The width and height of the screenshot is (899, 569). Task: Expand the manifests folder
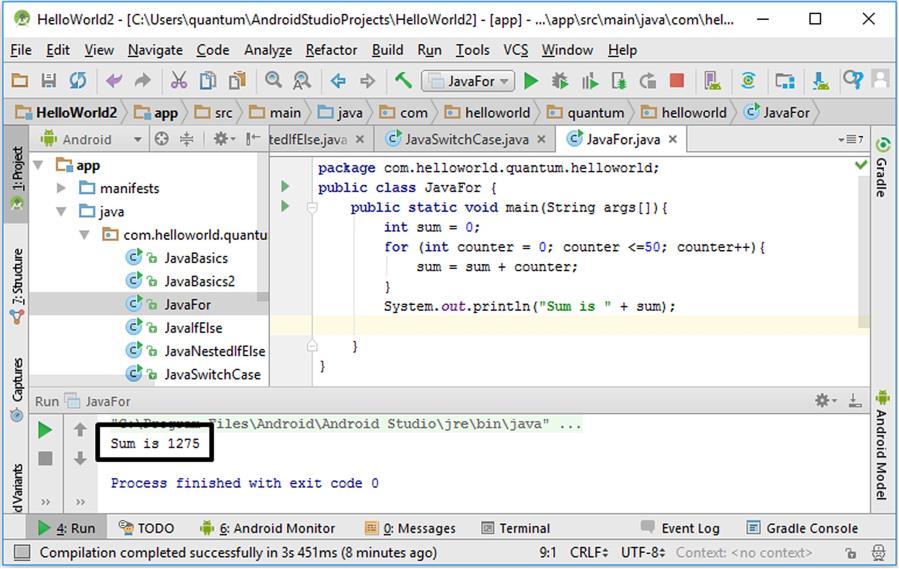(x=61, y=188)
